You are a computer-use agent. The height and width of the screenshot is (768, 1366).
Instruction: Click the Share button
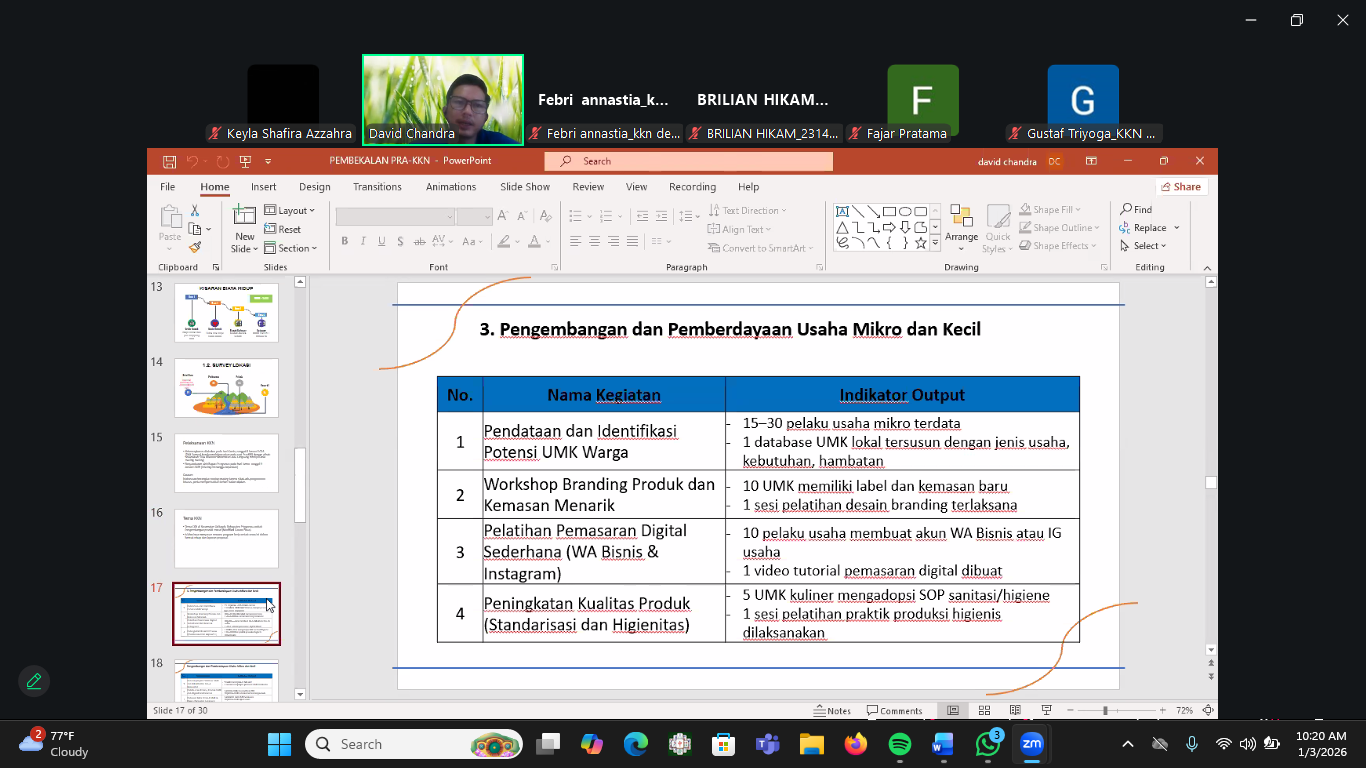[x=1181, y=187]
